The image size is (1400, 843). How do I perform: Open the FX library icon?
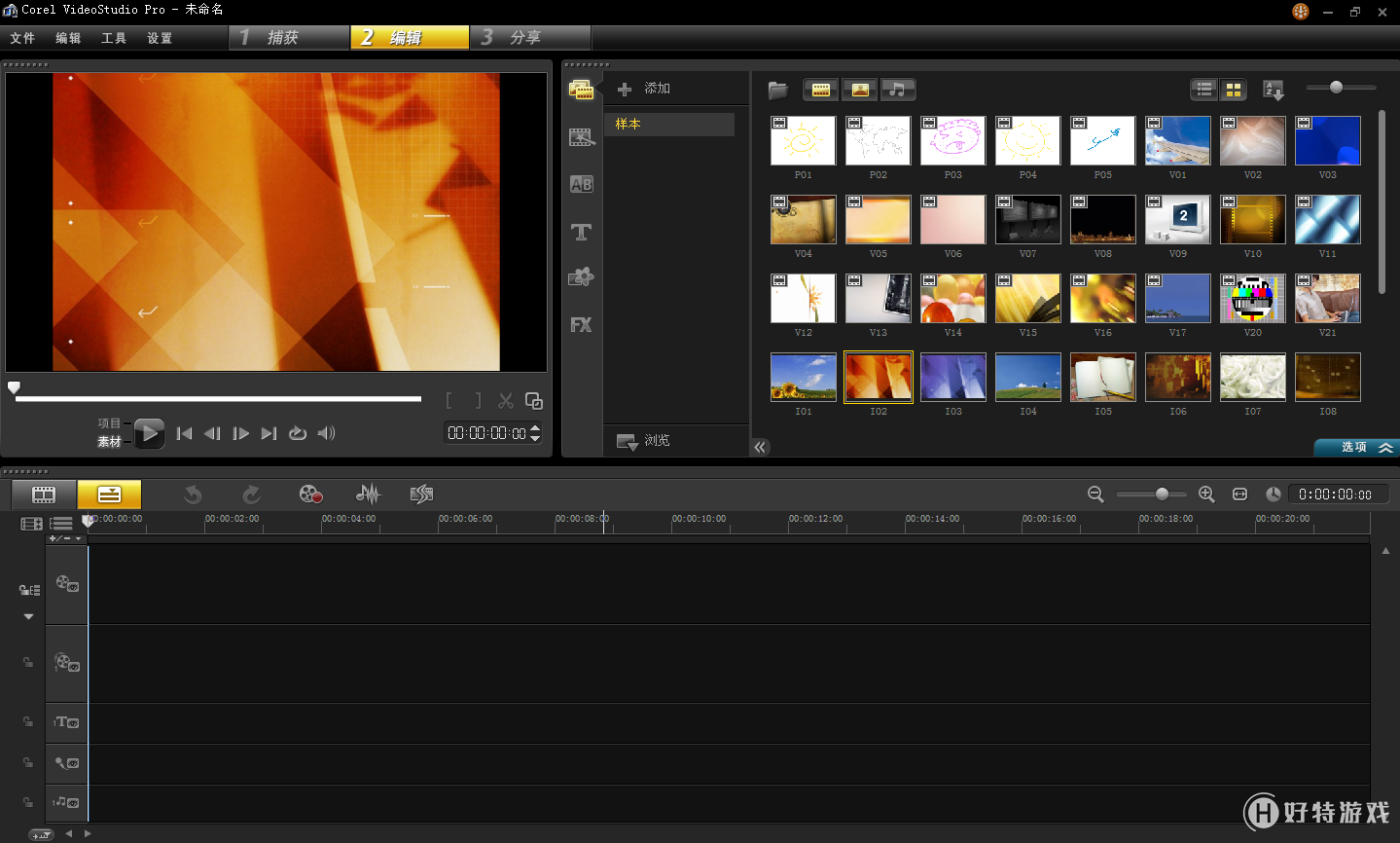click(x=581, y=325)
